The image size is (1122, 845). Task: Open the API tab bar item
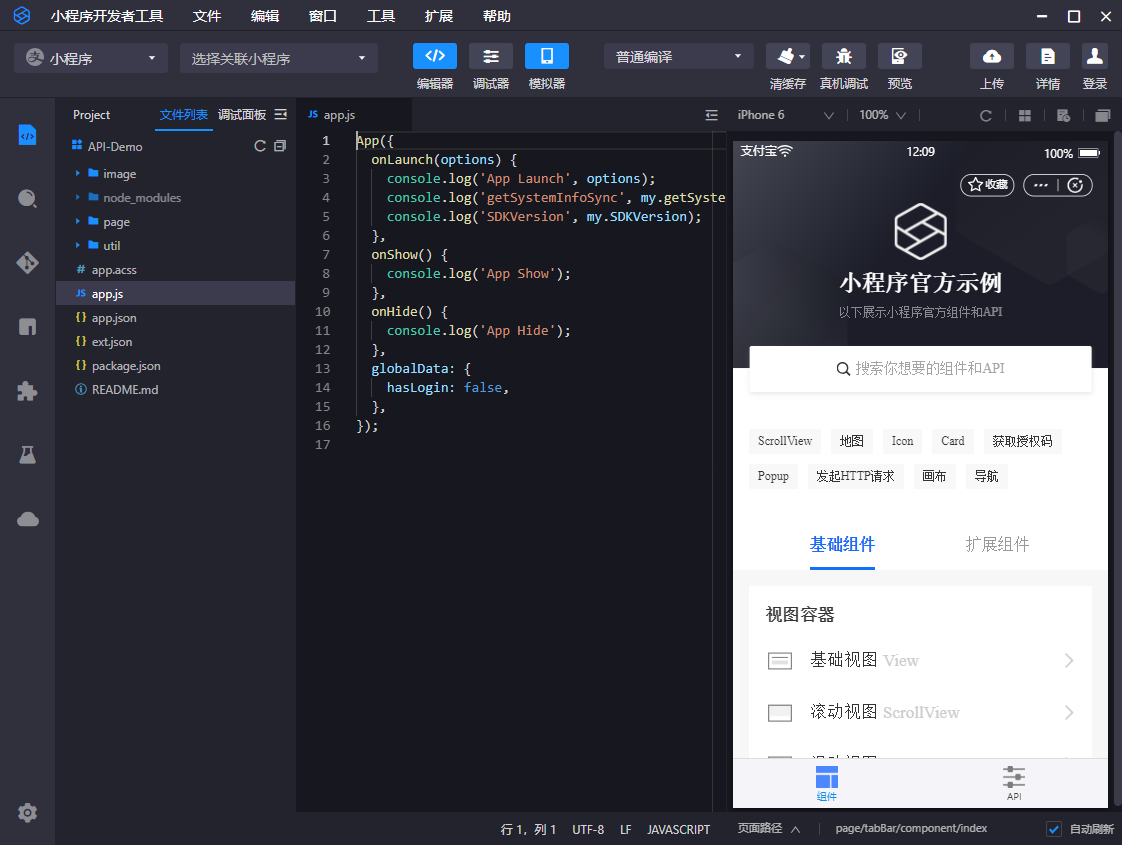tap(1013, 783)
